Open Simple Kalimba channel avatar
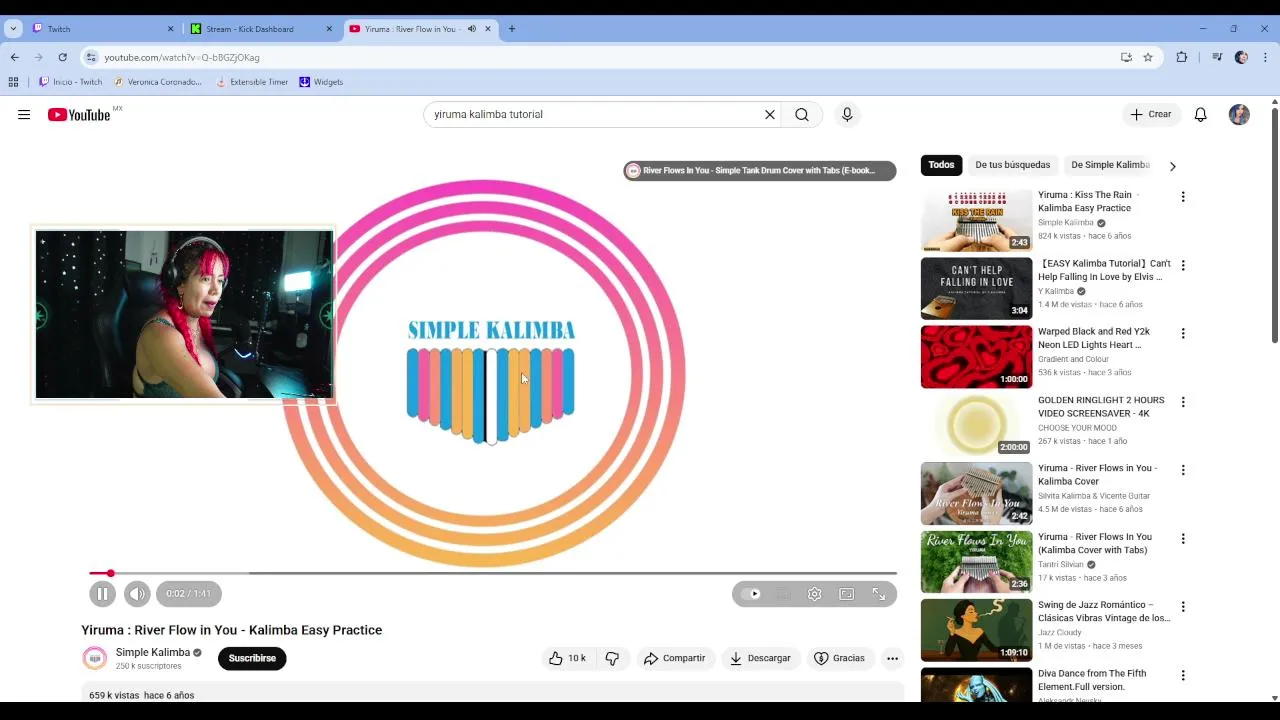 pos(94,658)
